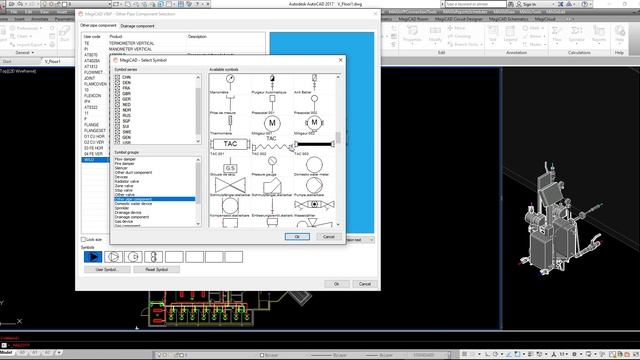This screenshot has height=360, width=640.
Task: Select the Anti Belier symbol
Action: 314,84
